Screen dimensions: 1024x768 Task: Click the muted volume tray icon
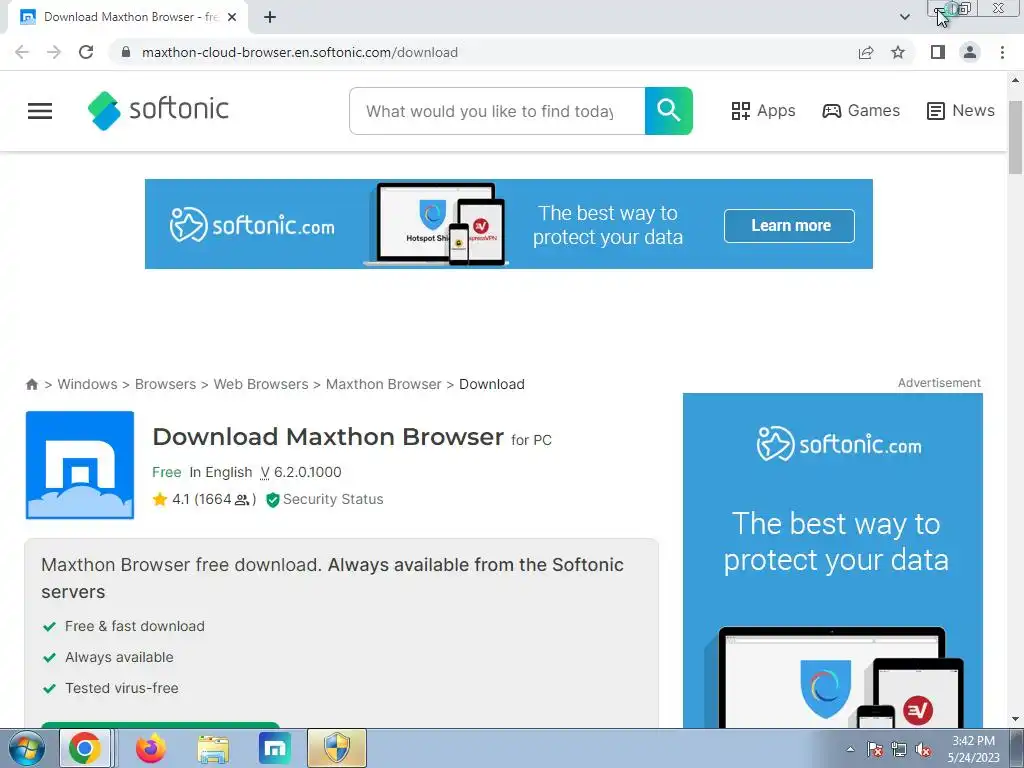coord(923,749)
